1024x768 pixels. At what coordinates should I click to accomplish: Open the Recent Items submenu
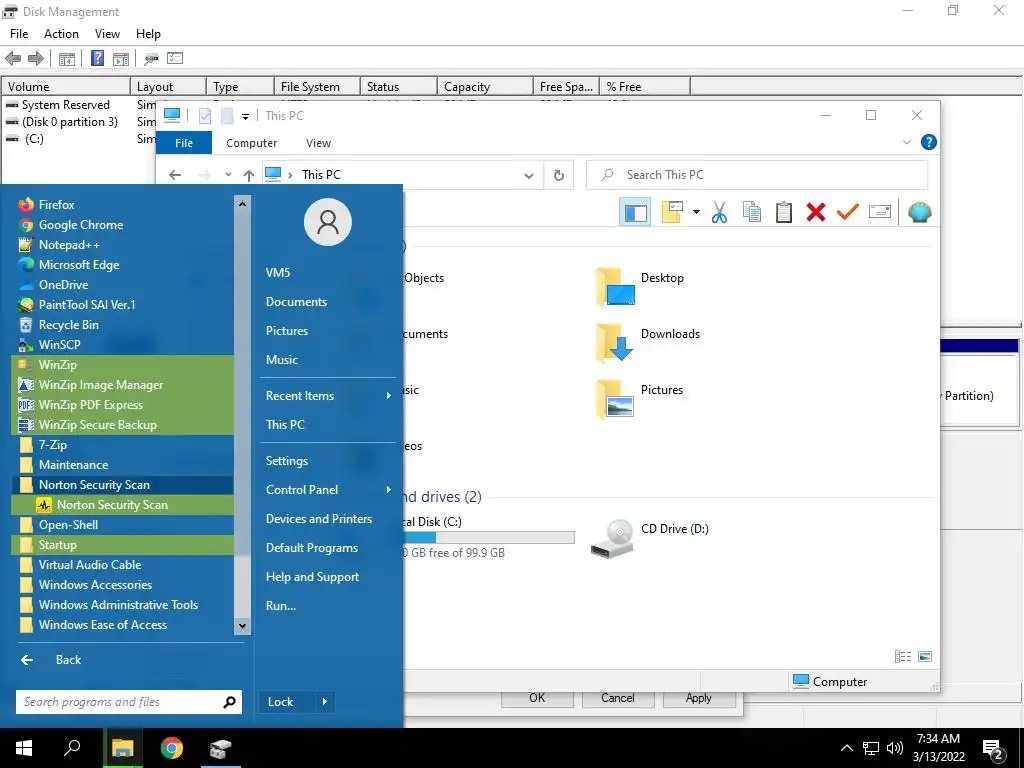tap(328, 396)
